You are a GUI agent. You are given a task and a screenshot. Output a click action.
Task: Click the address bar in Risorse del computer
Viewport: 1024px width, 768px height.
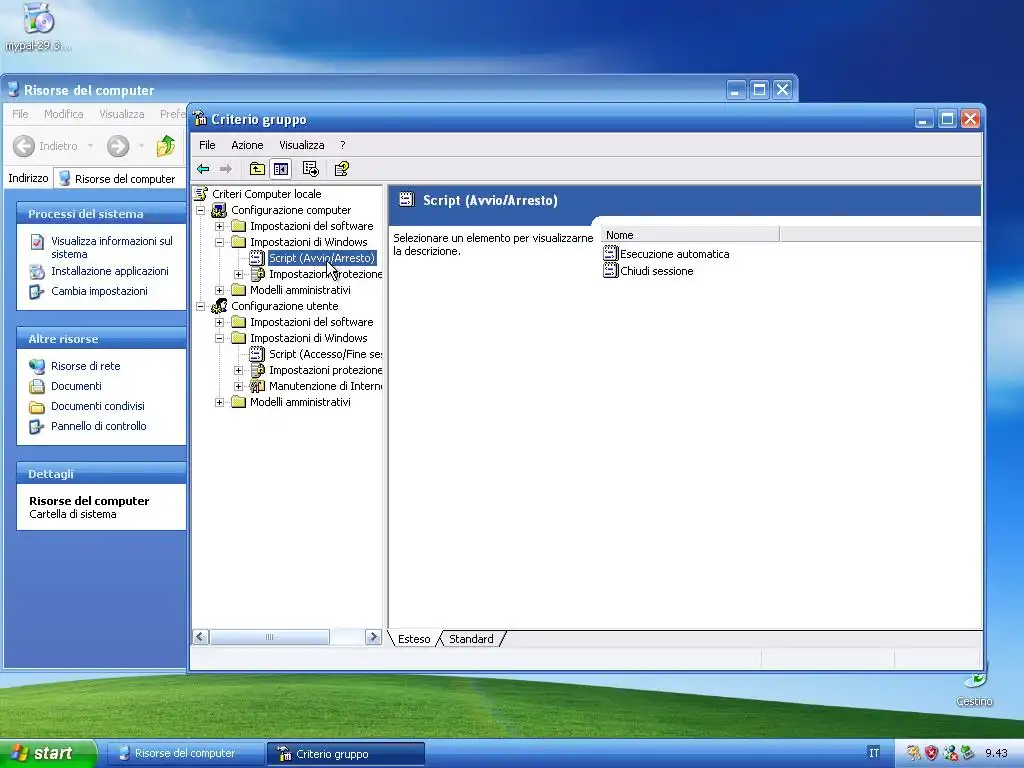coord(122,179)
